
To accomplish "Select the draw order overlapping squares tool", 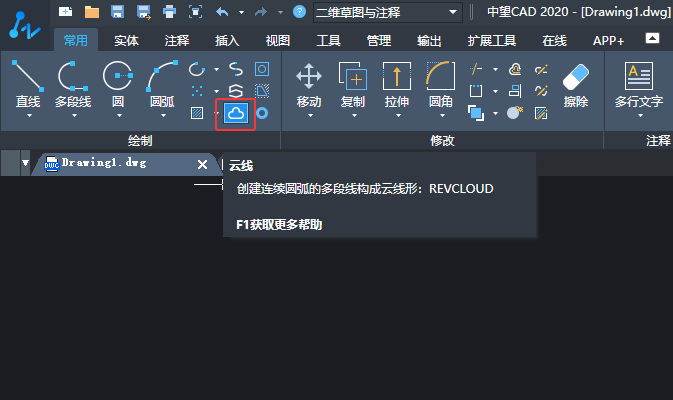I will coord(476,113).
